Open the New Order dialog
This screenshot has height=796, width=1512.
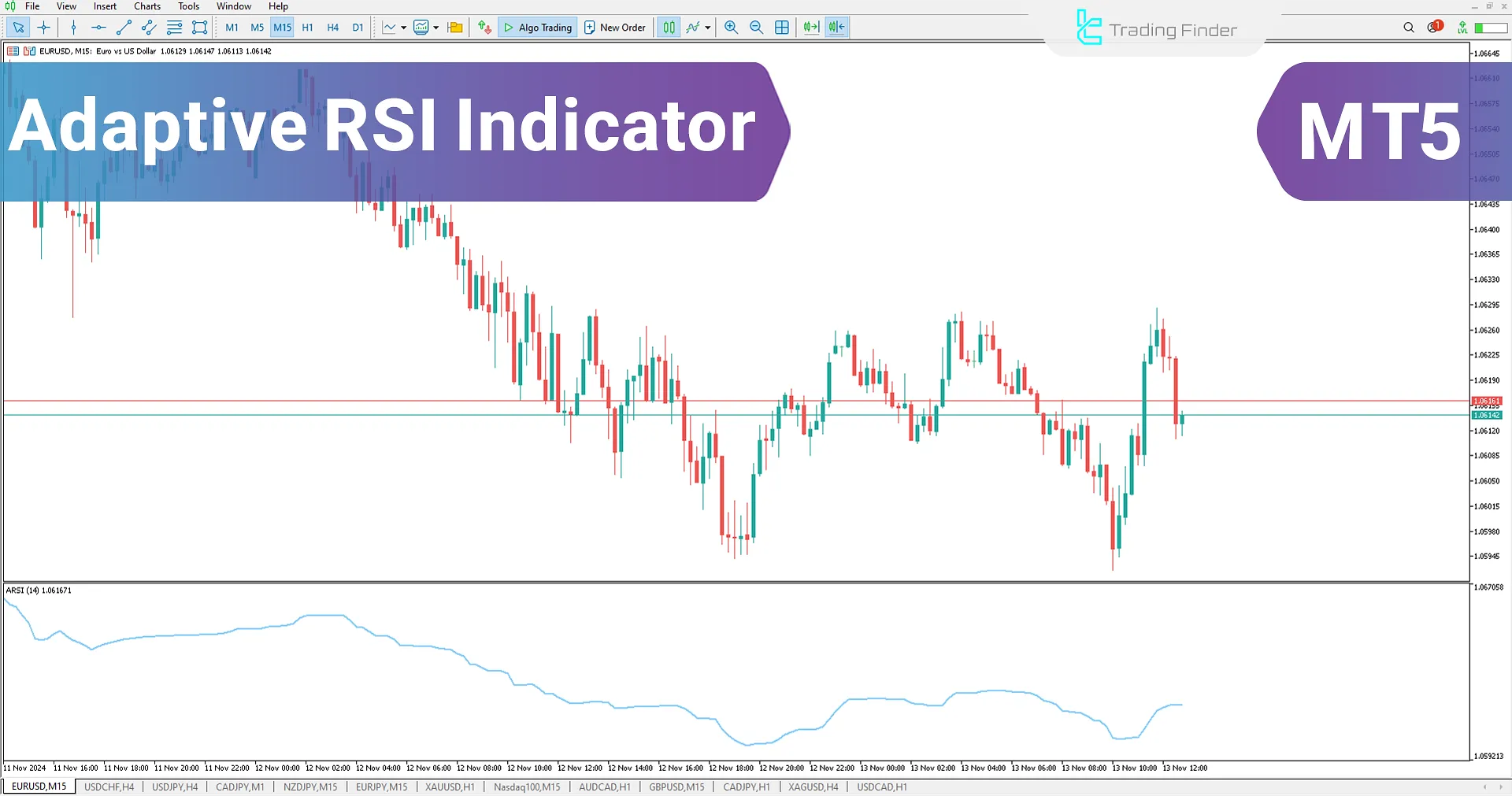coord(615,28)
